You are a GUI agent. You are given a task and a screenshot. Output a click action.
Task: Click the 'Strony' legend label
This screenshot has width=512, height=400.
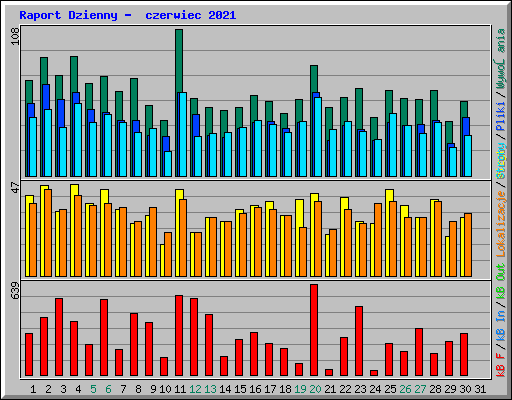(500, 161)
